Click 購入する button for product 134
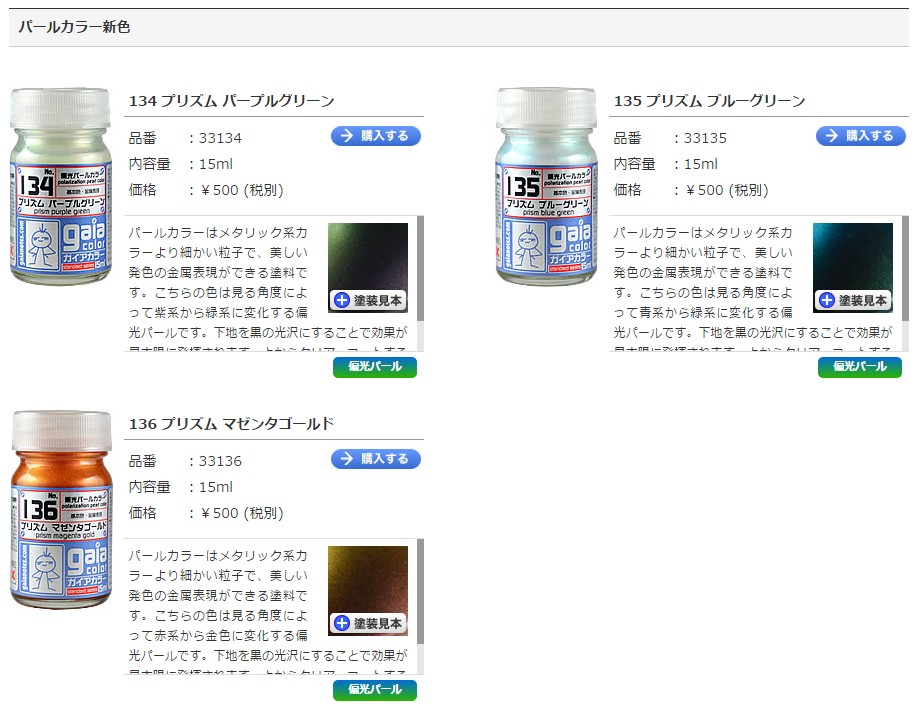Viewport: 916px width, 704px height. click(x=376, y=136)
